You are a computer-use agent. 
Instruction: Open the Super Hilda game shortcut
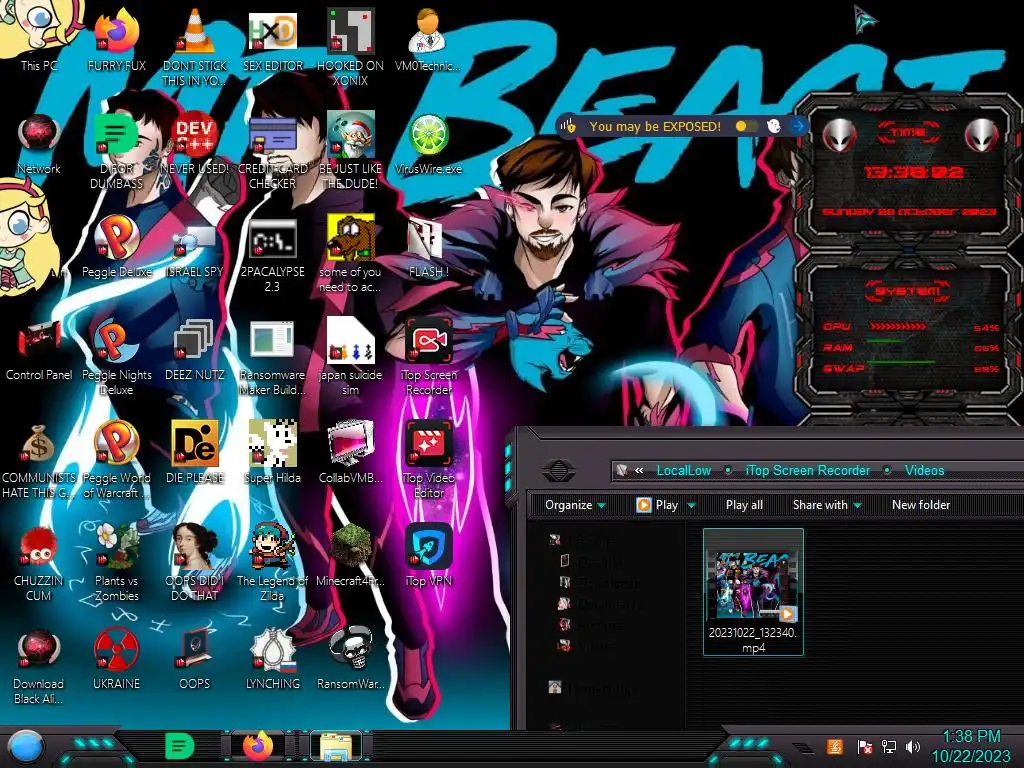(272, 452)
